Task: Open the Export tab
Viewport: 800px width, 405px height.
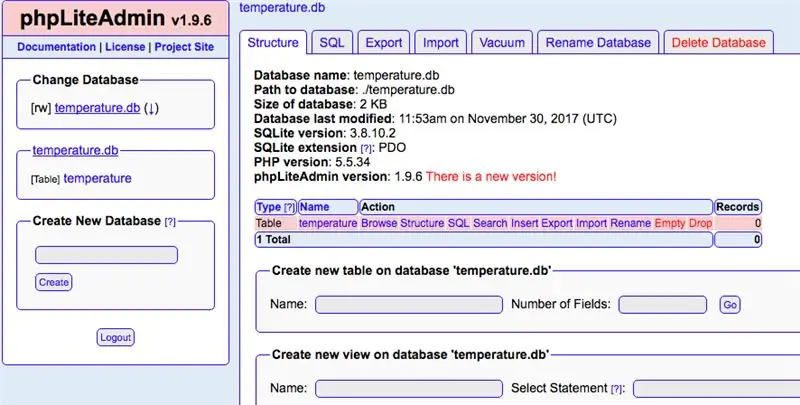Action: (x=384, y=43)
